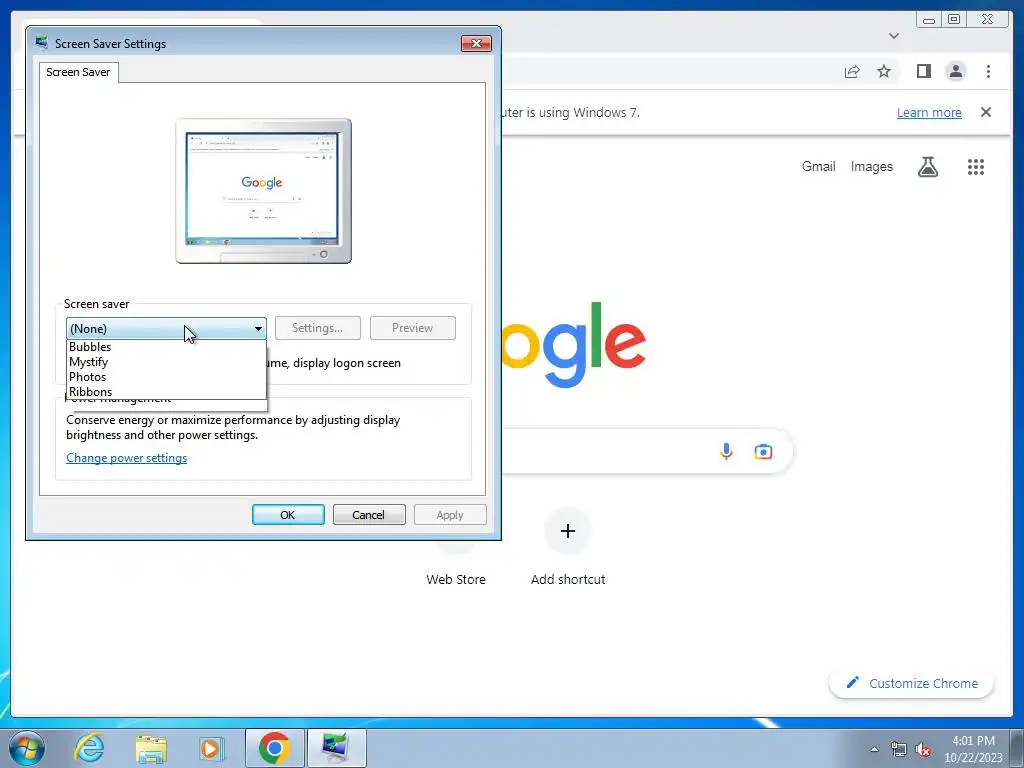Expand the Chrome tab search chevron

894,36
